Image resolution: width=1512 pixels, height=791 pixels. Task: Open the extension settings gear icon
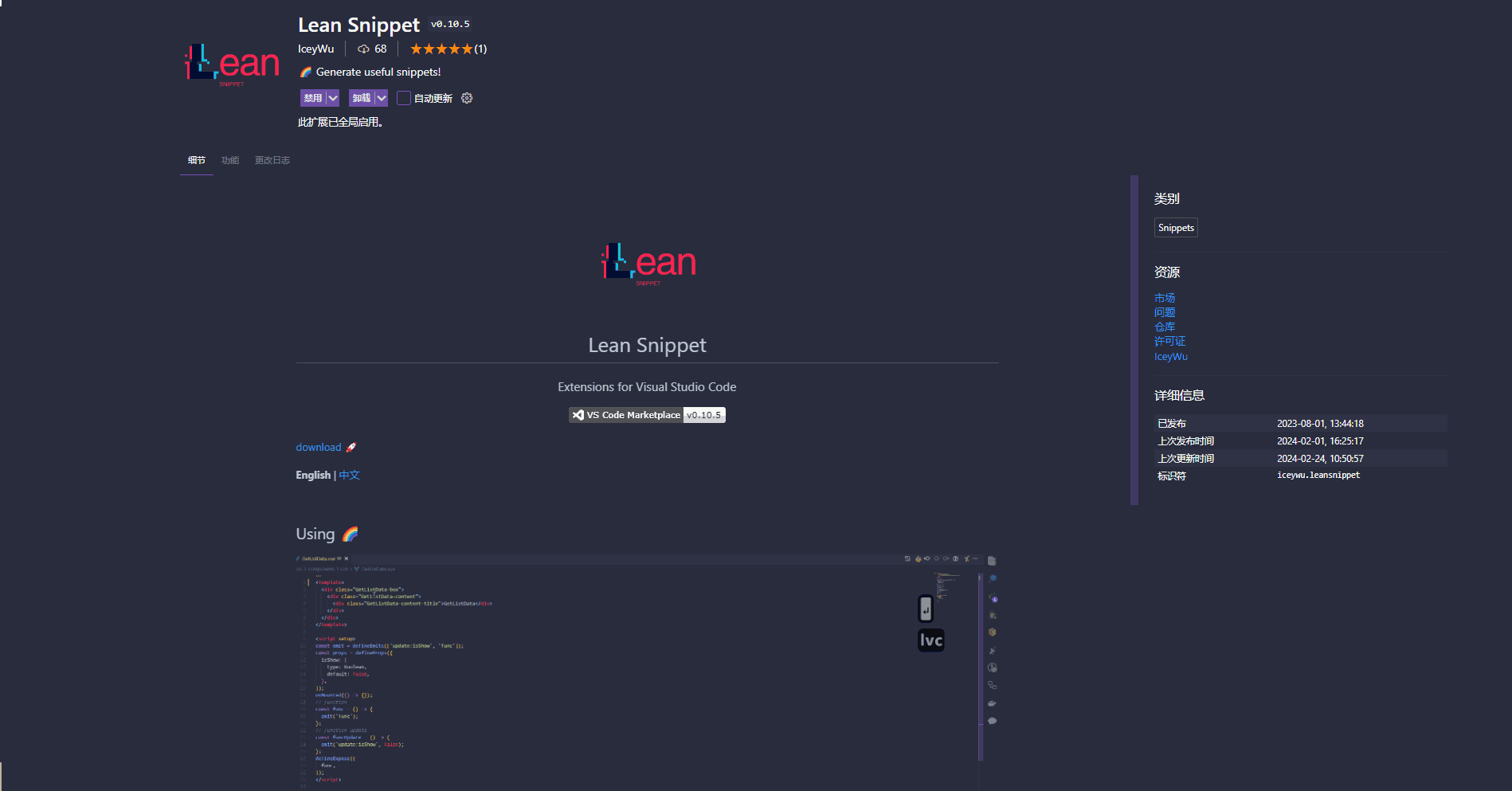pyautogui.click(x=467, y=98)
